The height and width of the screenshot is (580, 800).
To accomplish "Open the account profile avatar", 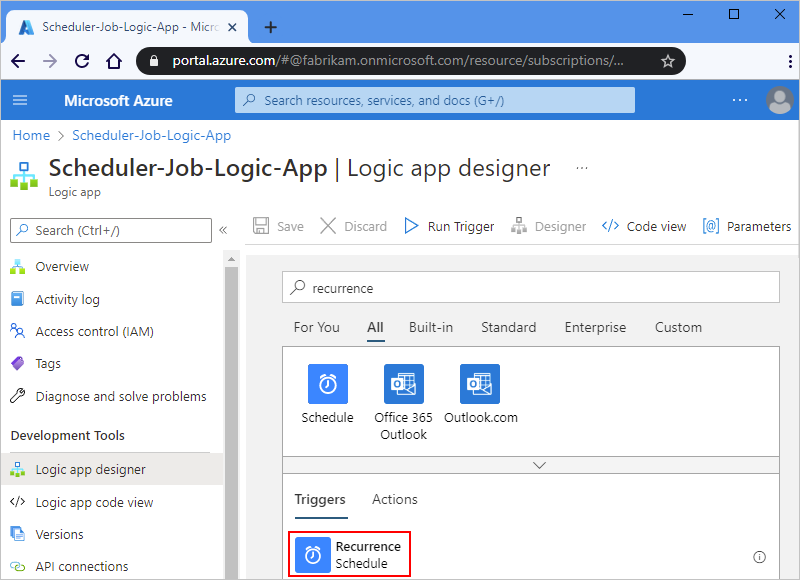I will pyautogui.click(x=779, y=100).
